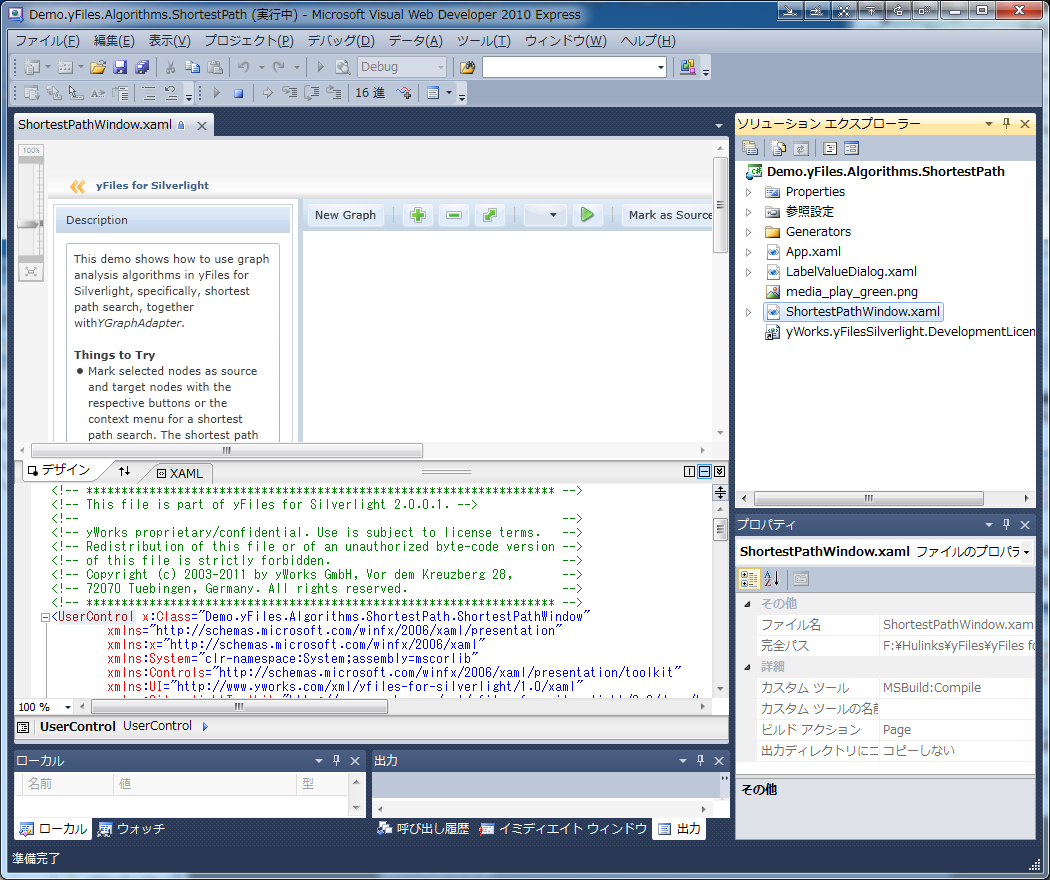Expand the 参照設定 node
Image resolution: width=1050 pixels, height=880 pixels.
[749, 212]
